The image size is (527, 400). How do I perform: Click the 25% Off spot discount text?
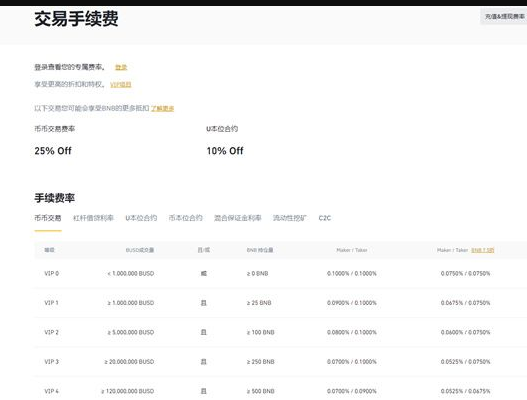[x=53, y=151]
